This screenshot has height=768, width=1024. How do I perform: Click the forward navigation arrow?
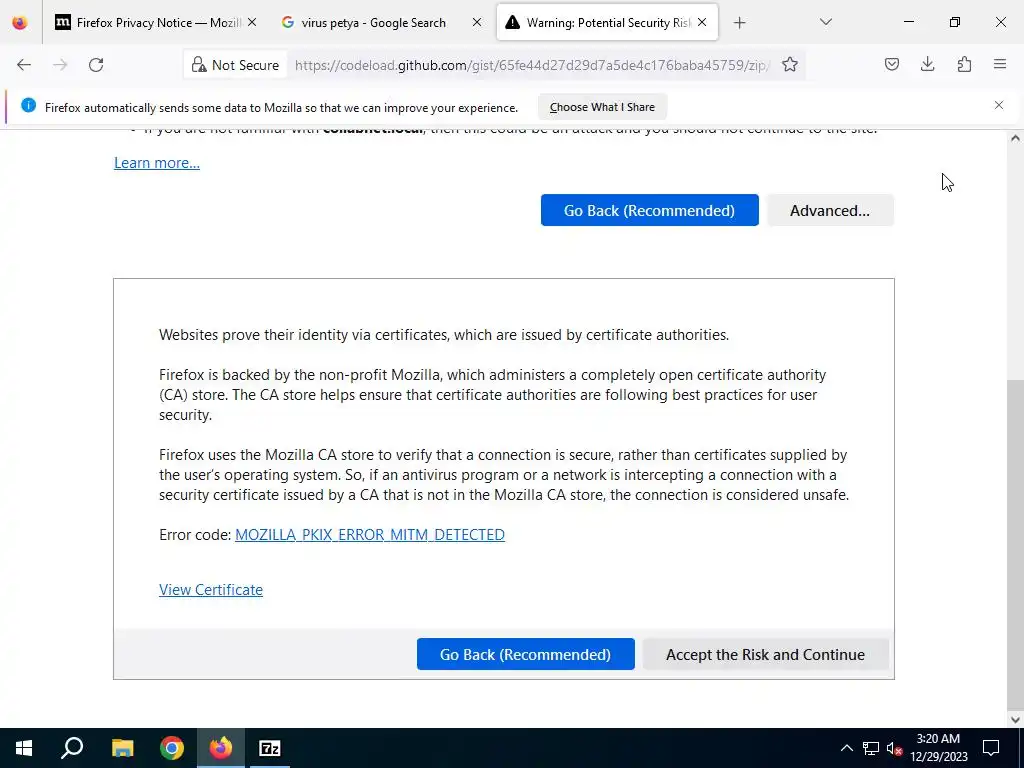point(60,65)
